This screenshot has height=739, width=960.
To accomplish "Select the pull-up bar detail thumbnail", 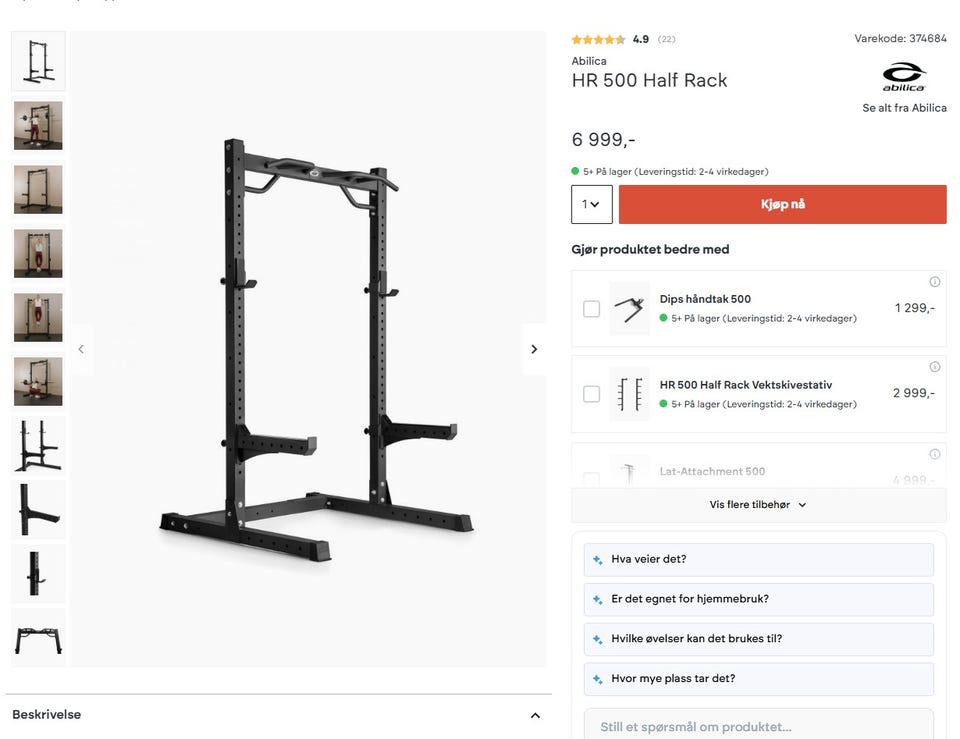I will [x=38, y=637].
